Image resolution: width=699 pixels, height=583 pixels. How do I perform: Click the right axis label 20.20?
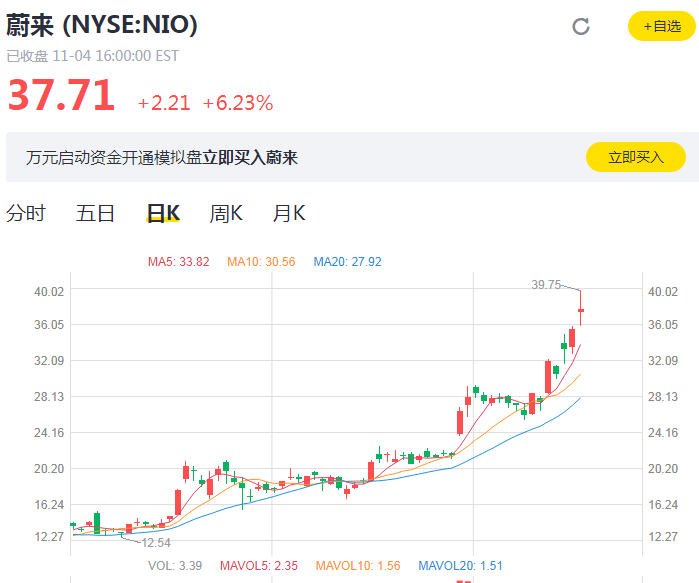(663, 468)
